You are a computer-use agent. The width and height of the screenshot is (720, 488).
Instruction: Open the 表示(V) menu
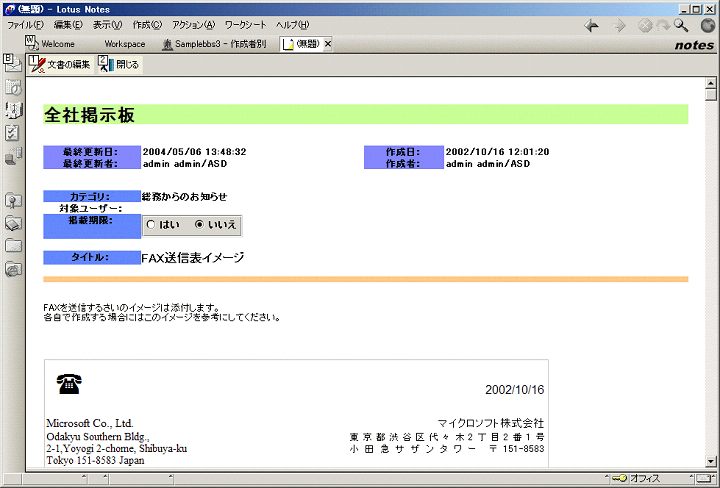coord(107,25)
